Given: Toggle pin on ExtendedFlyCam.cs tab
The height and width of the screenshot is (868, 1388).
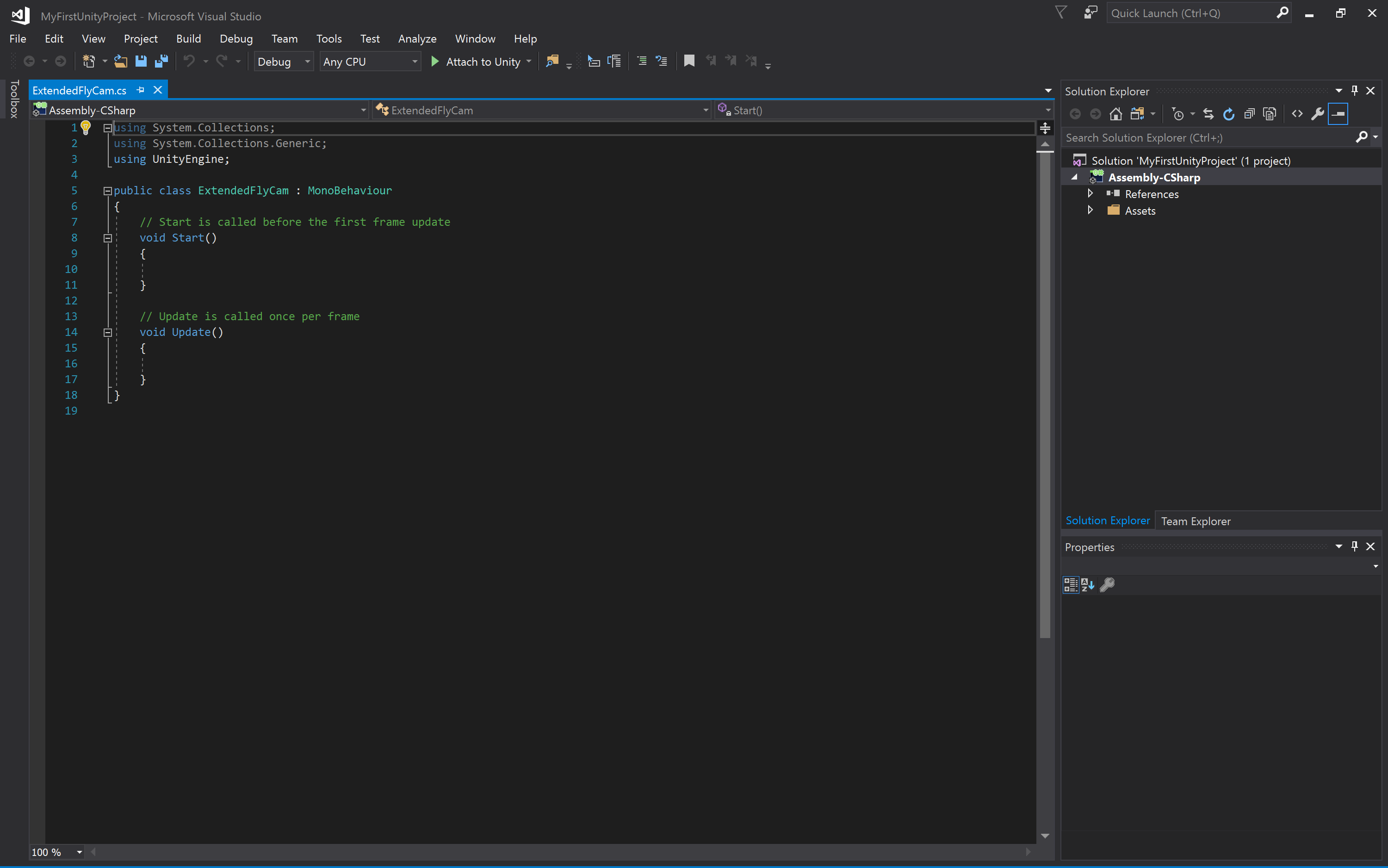Looking at the screenshot, I should 141,90.
